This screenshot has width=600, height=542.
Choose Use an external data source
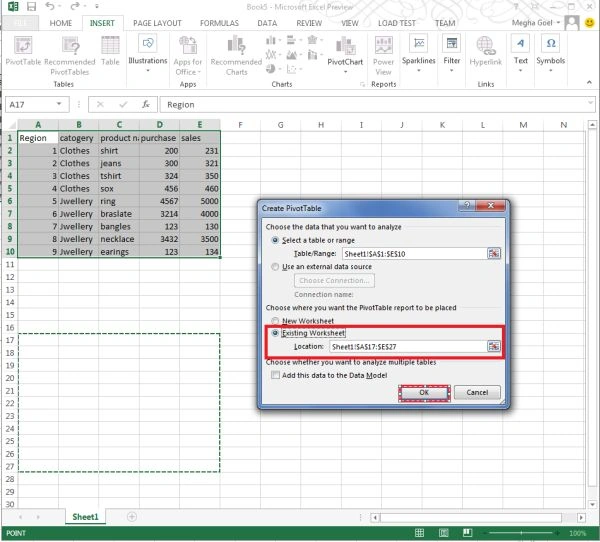(x=275, y=266)
